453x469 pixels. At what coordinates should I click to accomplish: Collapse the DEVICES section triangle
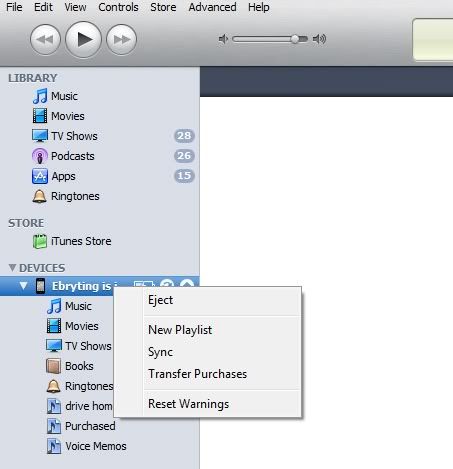pos(12,267)
